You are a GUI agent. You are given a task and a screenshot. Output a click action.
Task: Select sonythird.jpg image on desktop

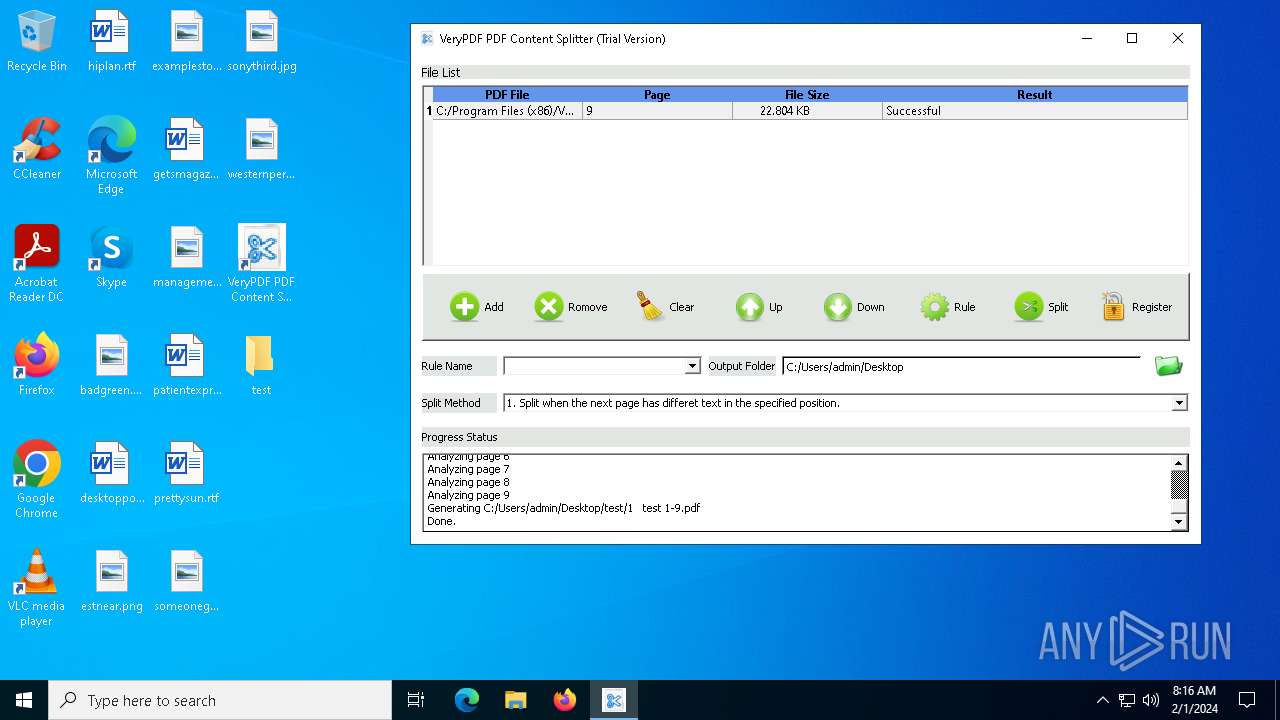(261, 42)
